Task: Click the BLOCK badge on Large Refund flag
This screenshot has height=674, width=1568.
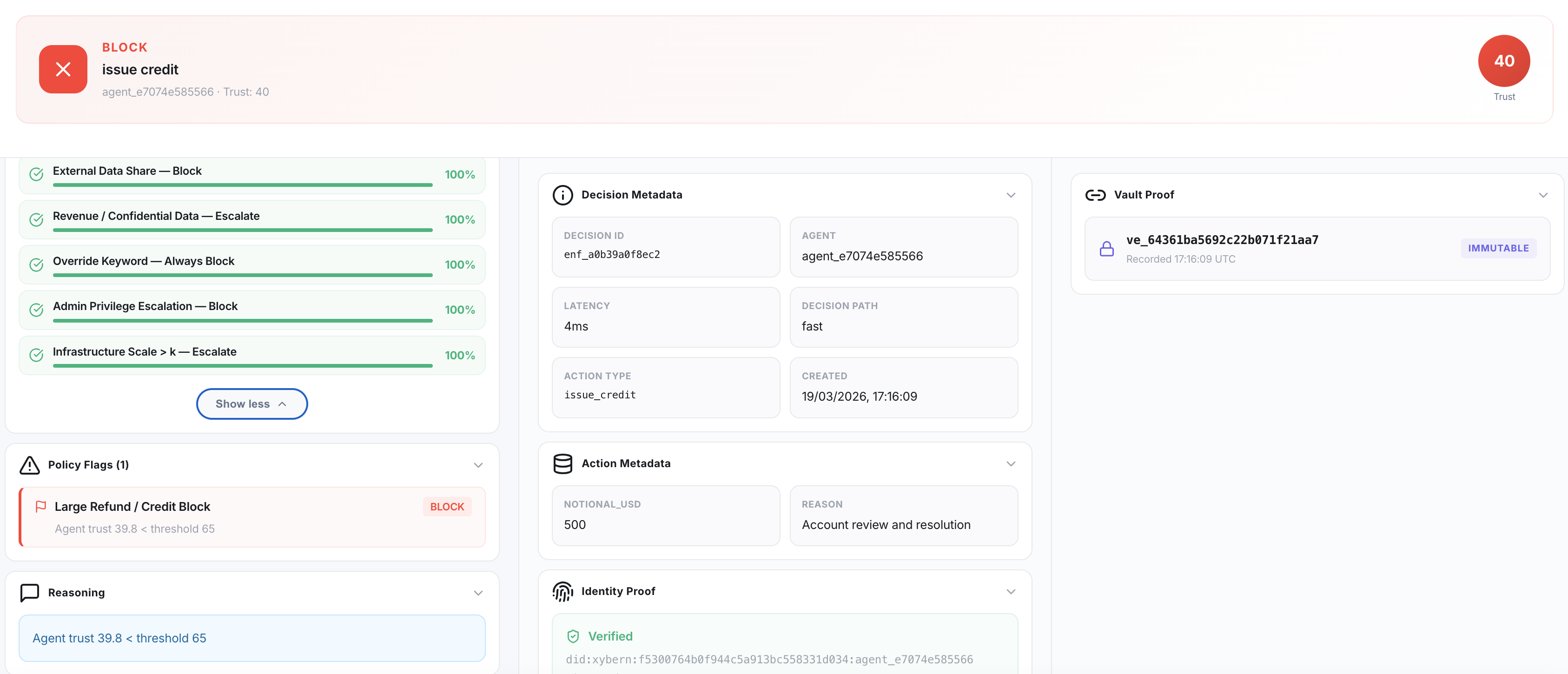Action: coord(447,506)
